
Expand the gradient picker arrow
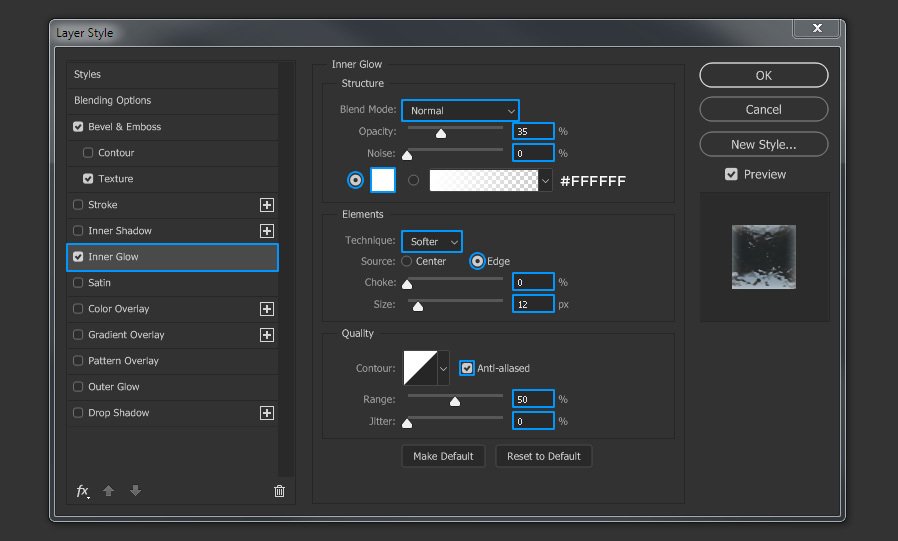[x=546, y=181]
